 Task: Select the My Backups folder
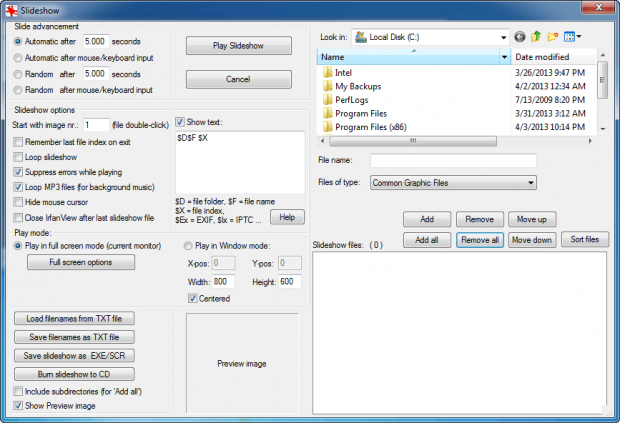click(352, 86)
